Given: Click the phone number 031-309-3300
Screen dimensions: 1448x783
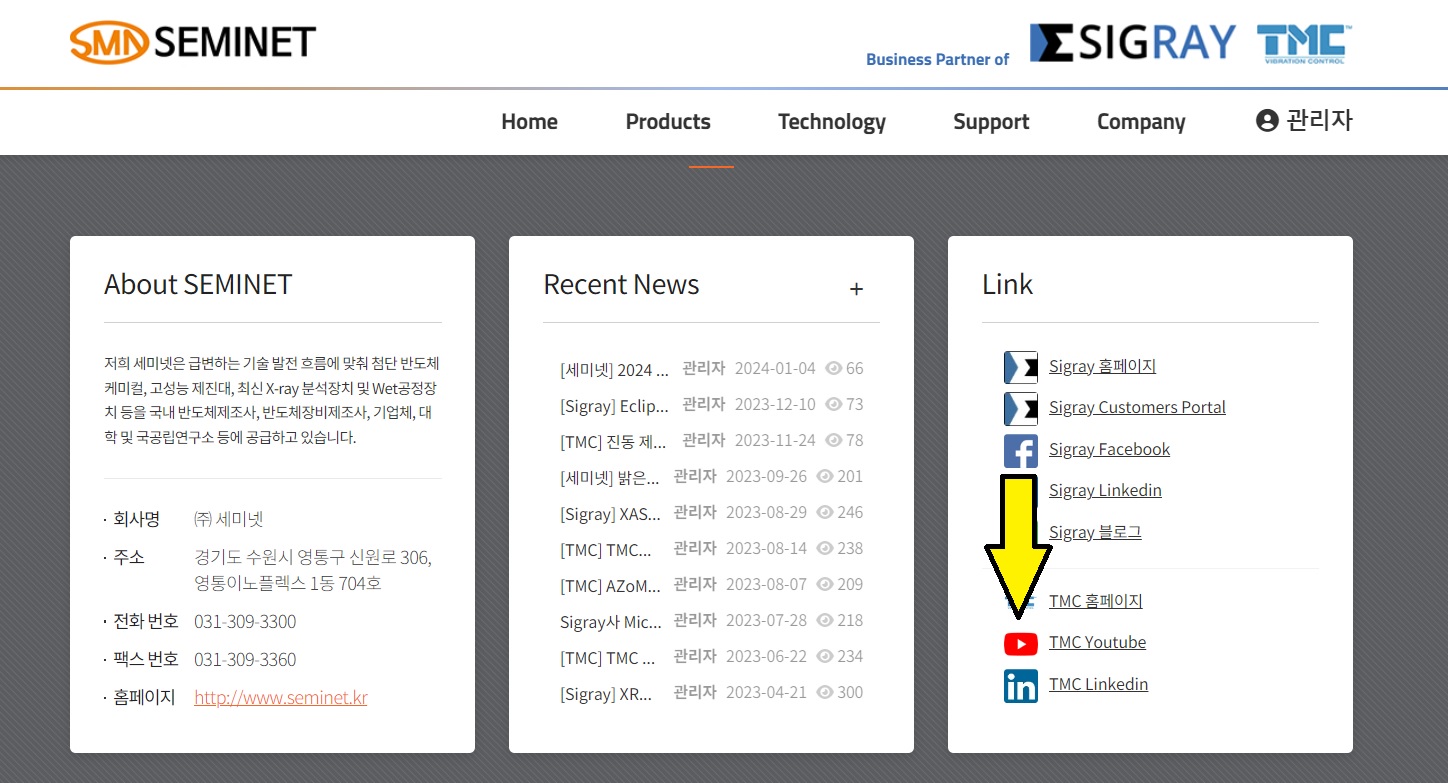Looking at the screenshot, I should pos(245,621).
